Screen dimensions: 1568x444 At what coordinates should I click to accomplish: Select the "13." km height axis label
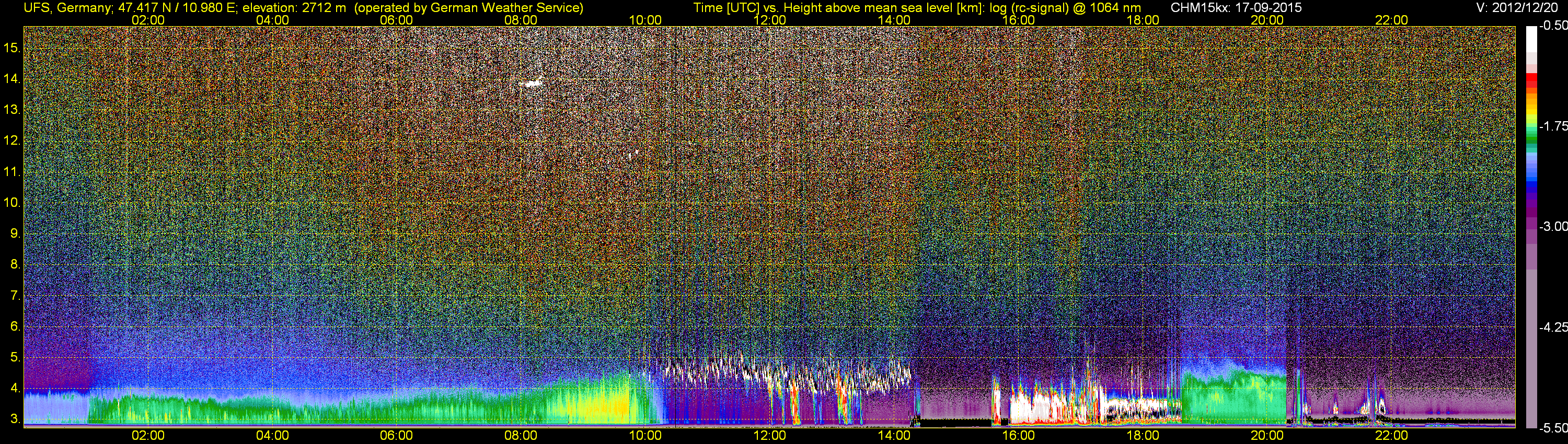[x=13, y=110]
